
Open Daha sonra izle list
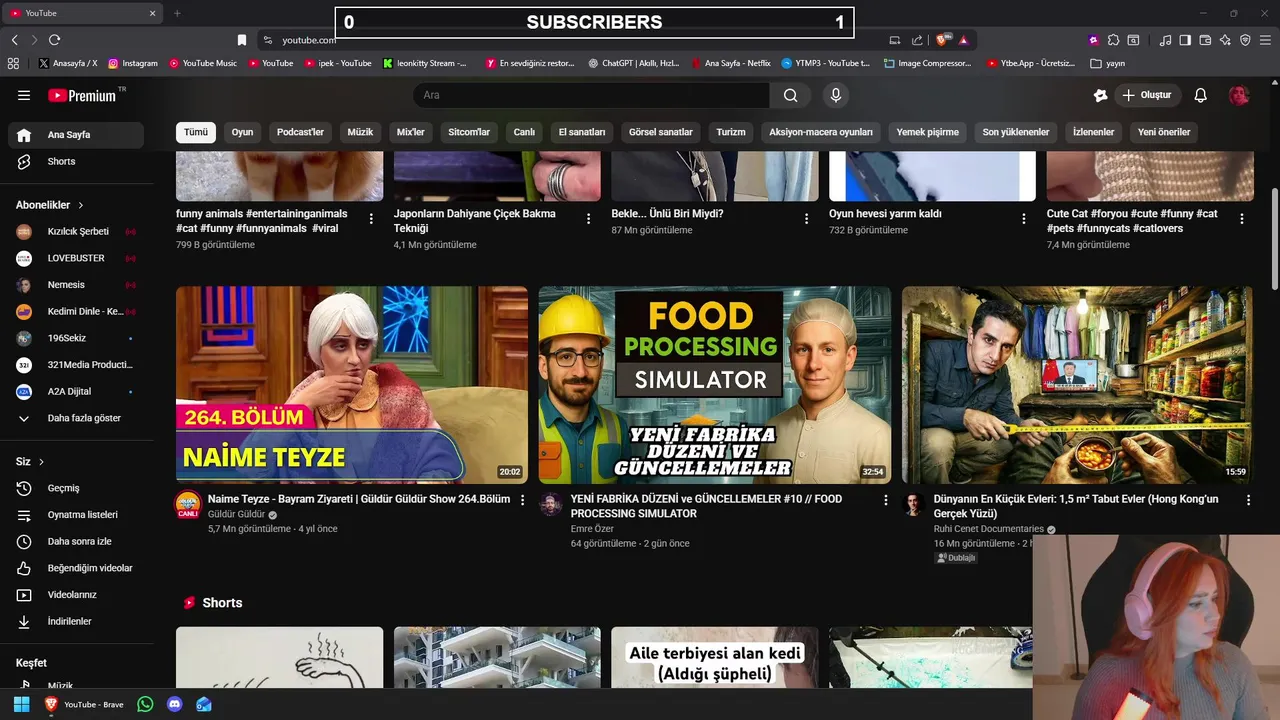[x=76, y=541]
